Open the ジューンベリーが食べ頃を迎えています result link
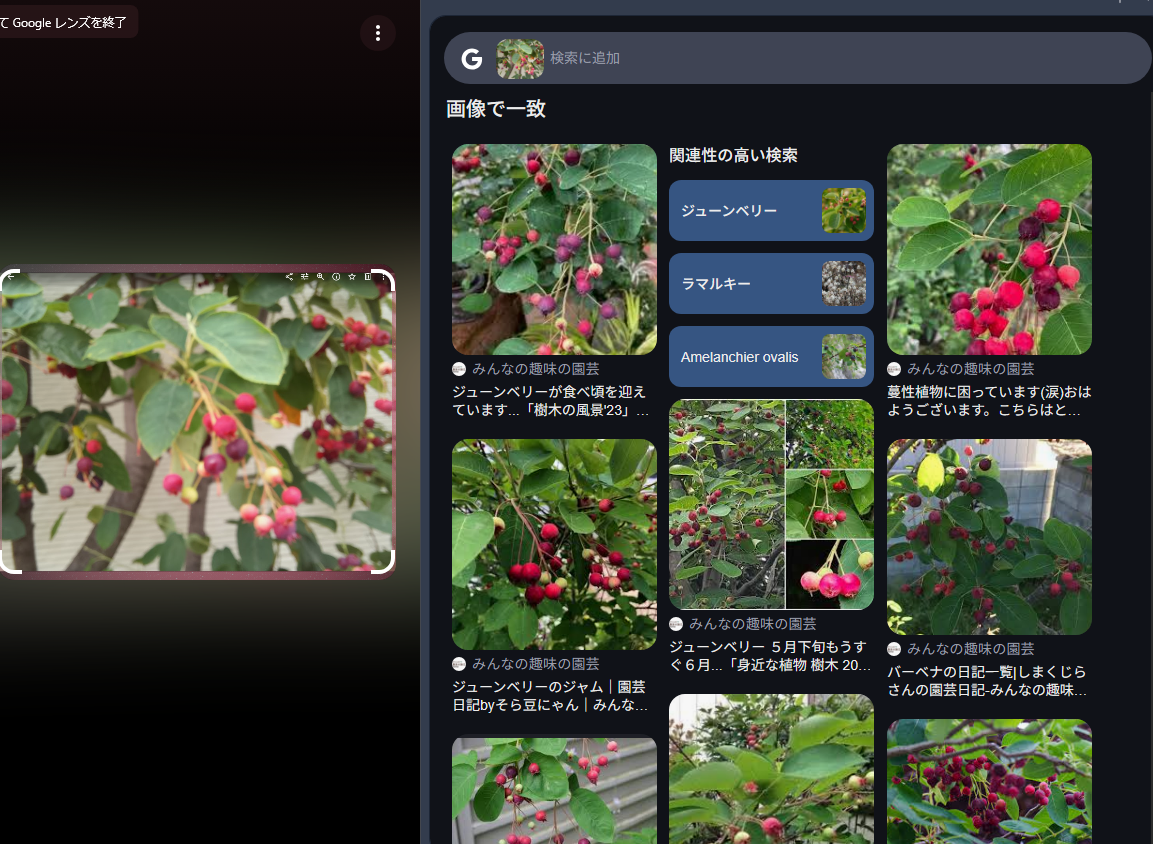 [551, 401]
